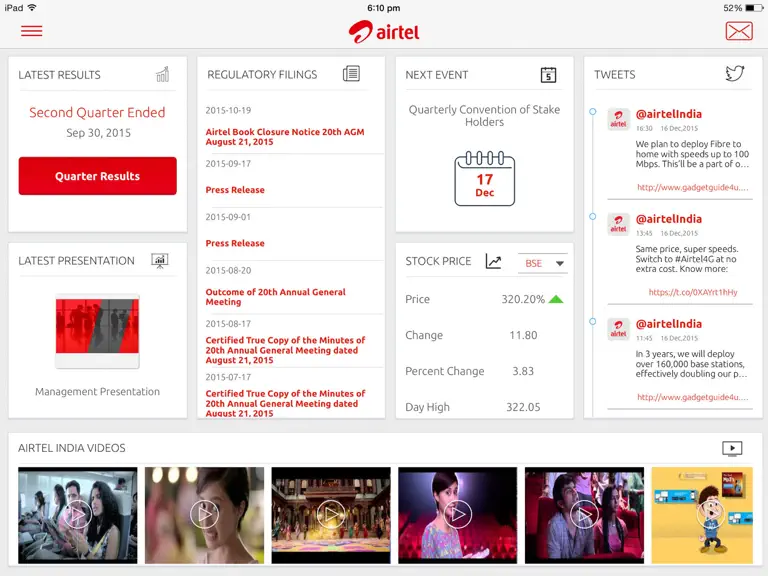Click Quarterly Convention of Stake Holders text
The width and height of the screenshot is (768, 576).
[x=484, y=116]
